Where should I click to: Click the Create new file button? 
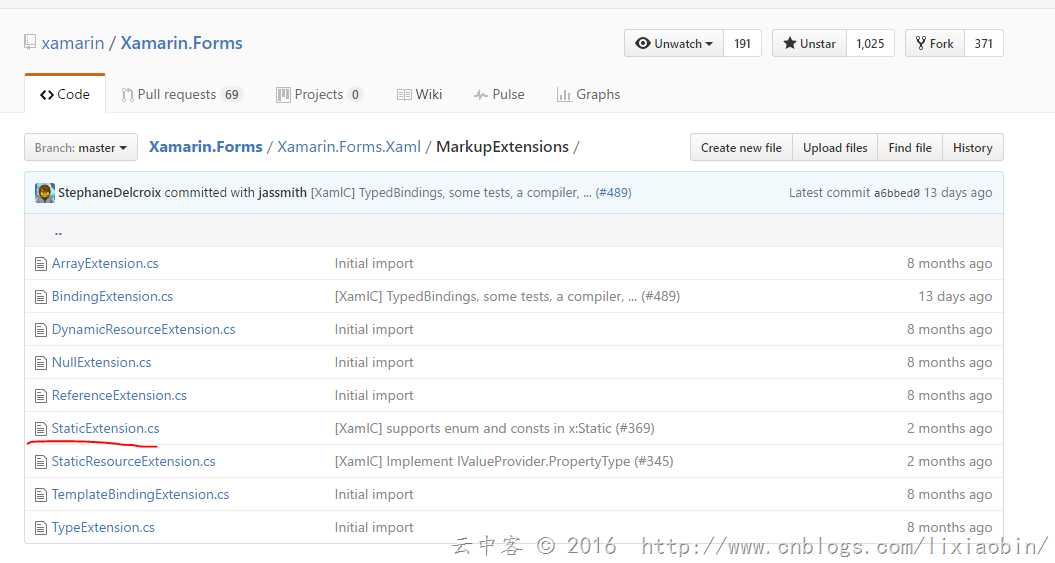pyautogui.click(x=741, y=148)
